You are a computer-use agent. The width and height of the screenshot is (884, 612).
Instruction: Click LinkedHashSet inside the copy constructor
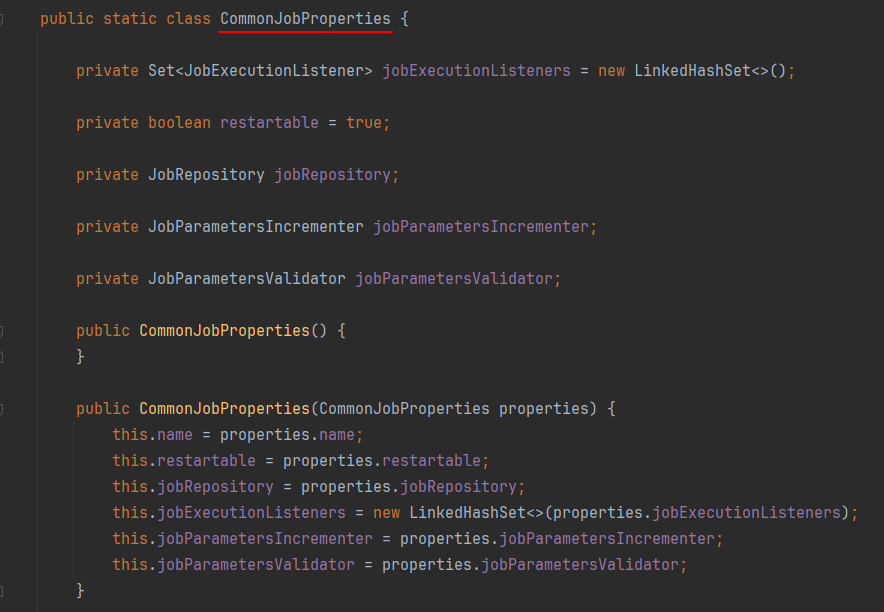(467, 512)
